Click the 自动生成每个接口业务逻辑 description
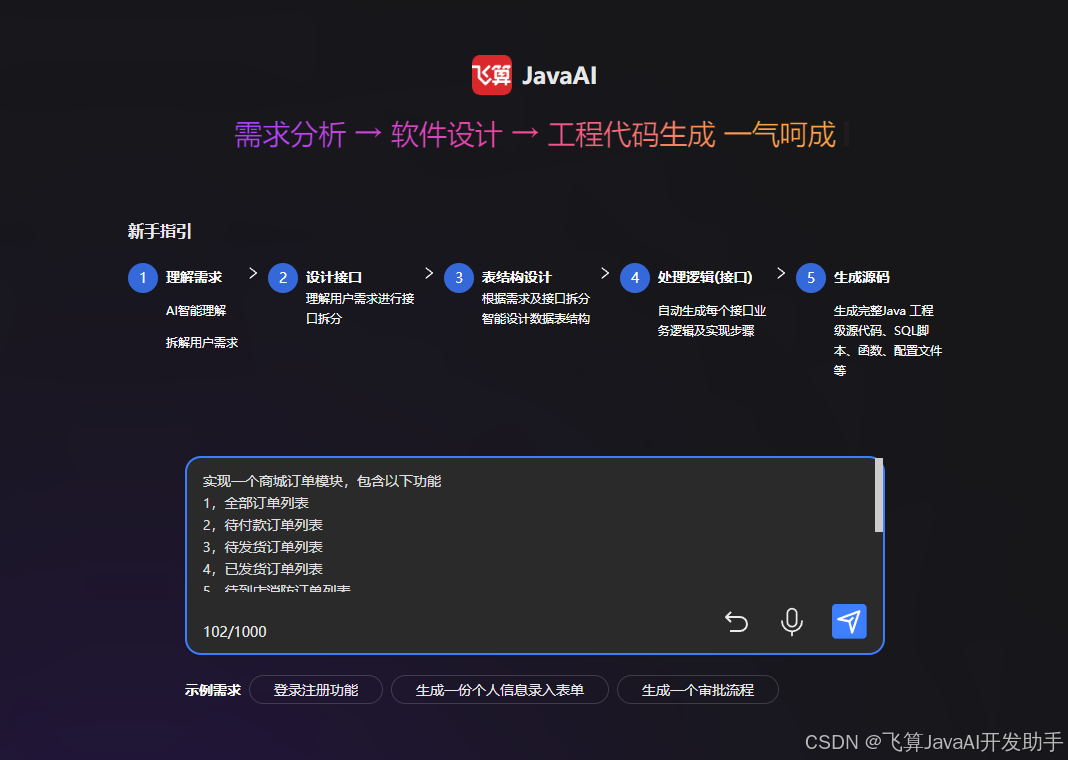The width and height of the screenshot is (1068, 760). point(712,321)
